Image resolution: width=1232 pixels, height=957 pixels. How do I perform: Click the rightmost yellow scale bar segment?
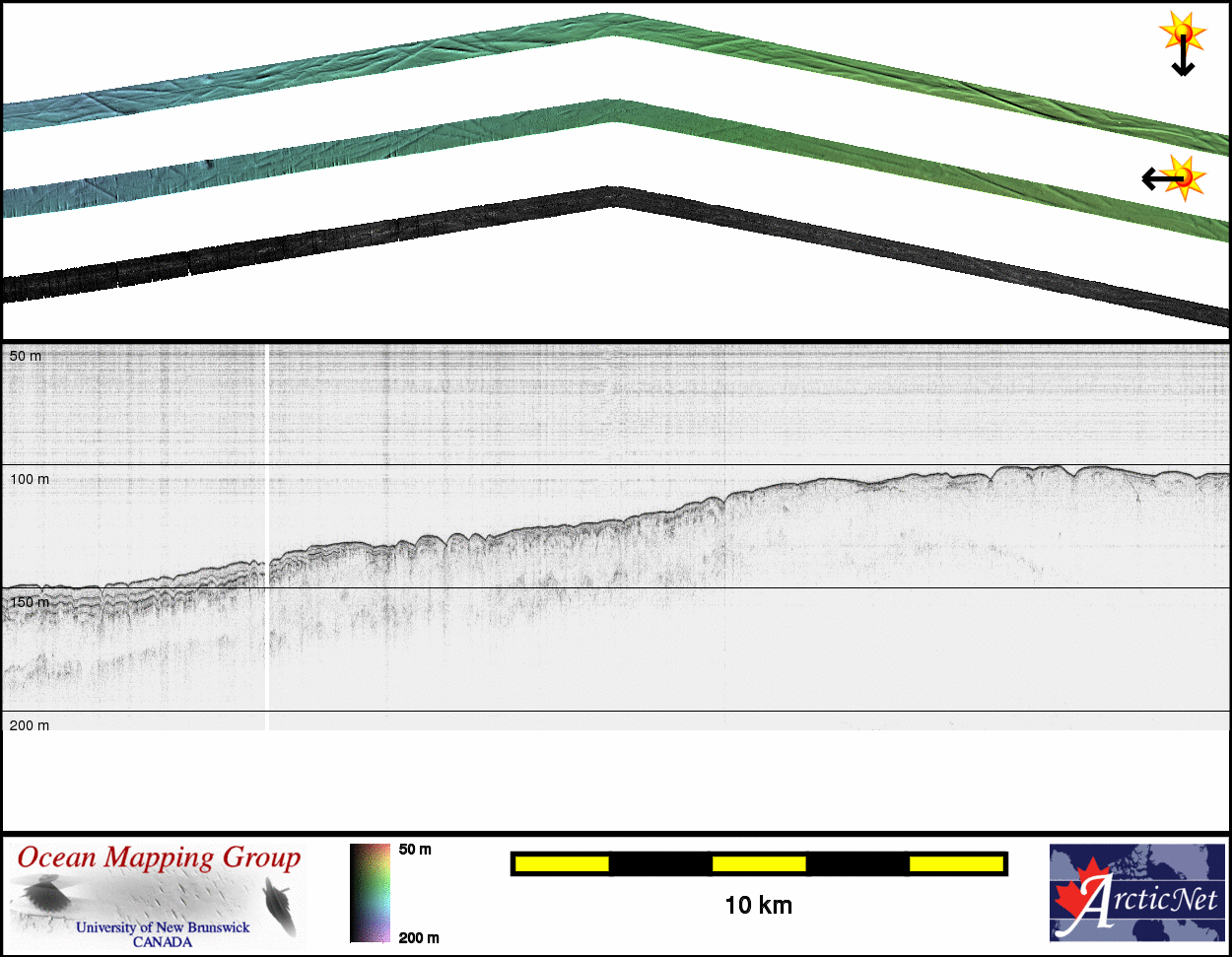click(956, 864)
